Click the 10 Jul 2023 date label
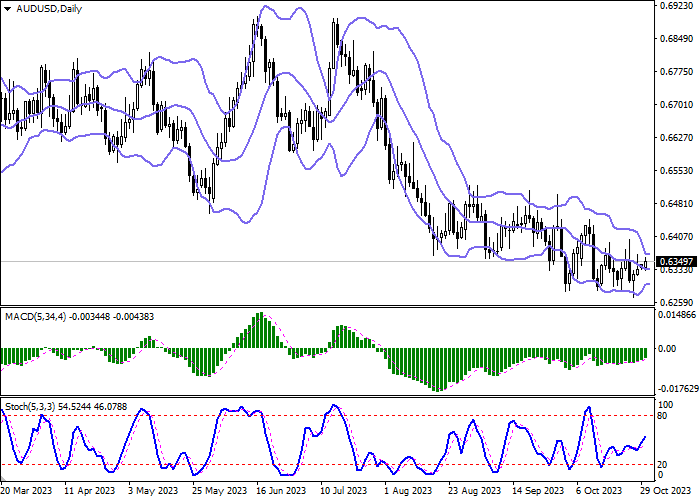This screenshot has width=700, height=500. (345, 491)
